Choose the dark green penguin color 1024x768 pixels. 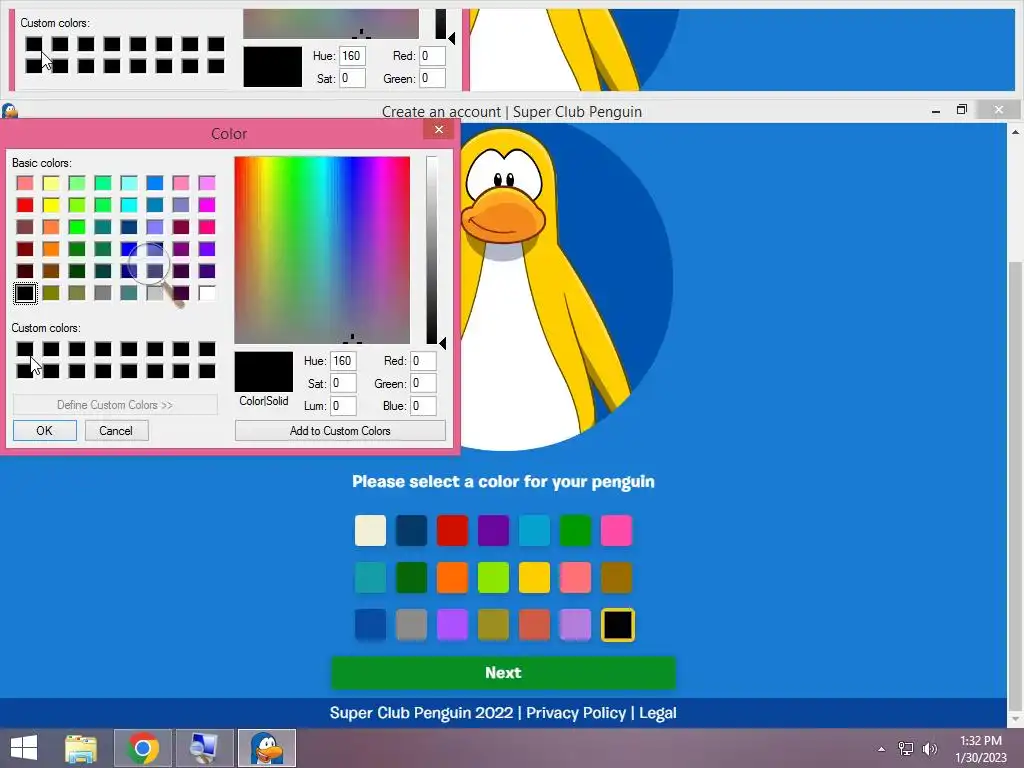(411, 577)
